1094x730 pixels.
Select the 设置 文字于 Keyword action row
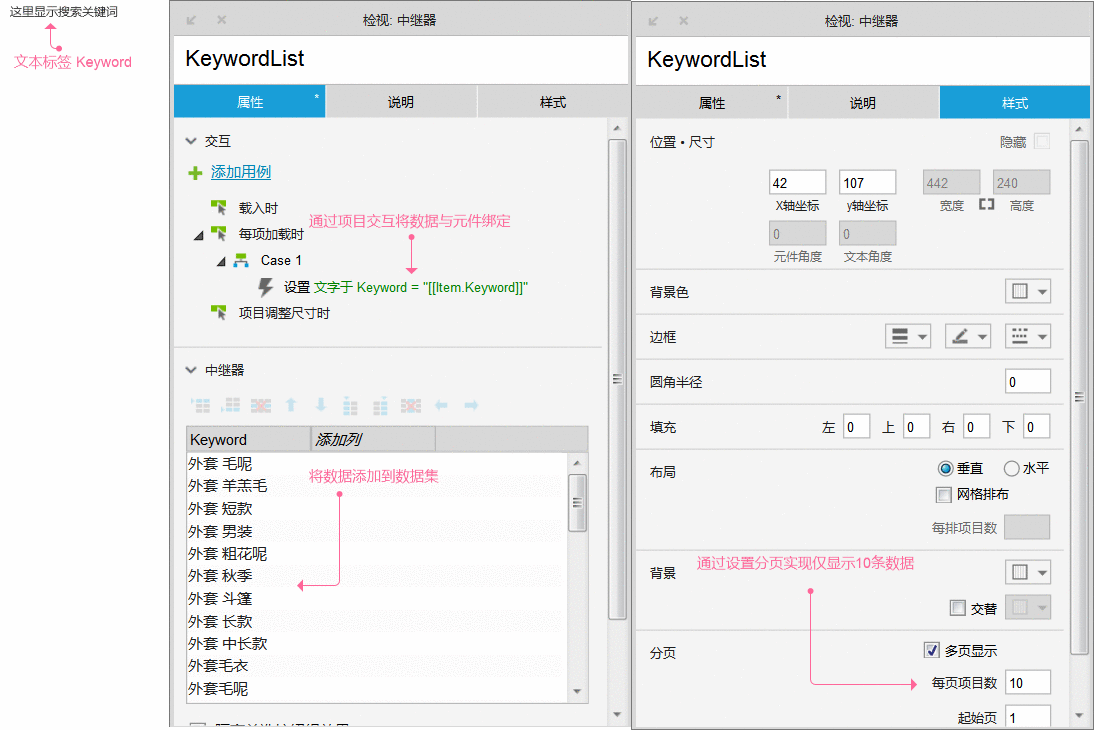pos(405,288)
